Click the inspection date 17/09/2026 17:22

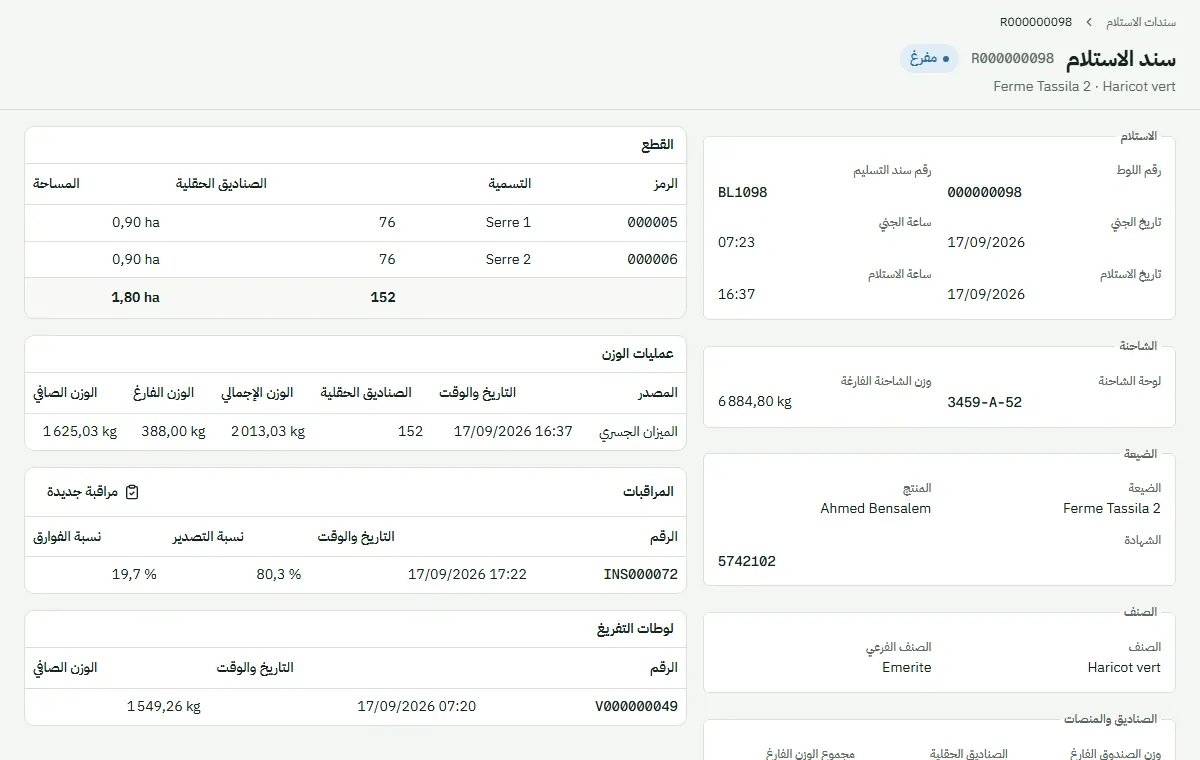coord(467,574)
